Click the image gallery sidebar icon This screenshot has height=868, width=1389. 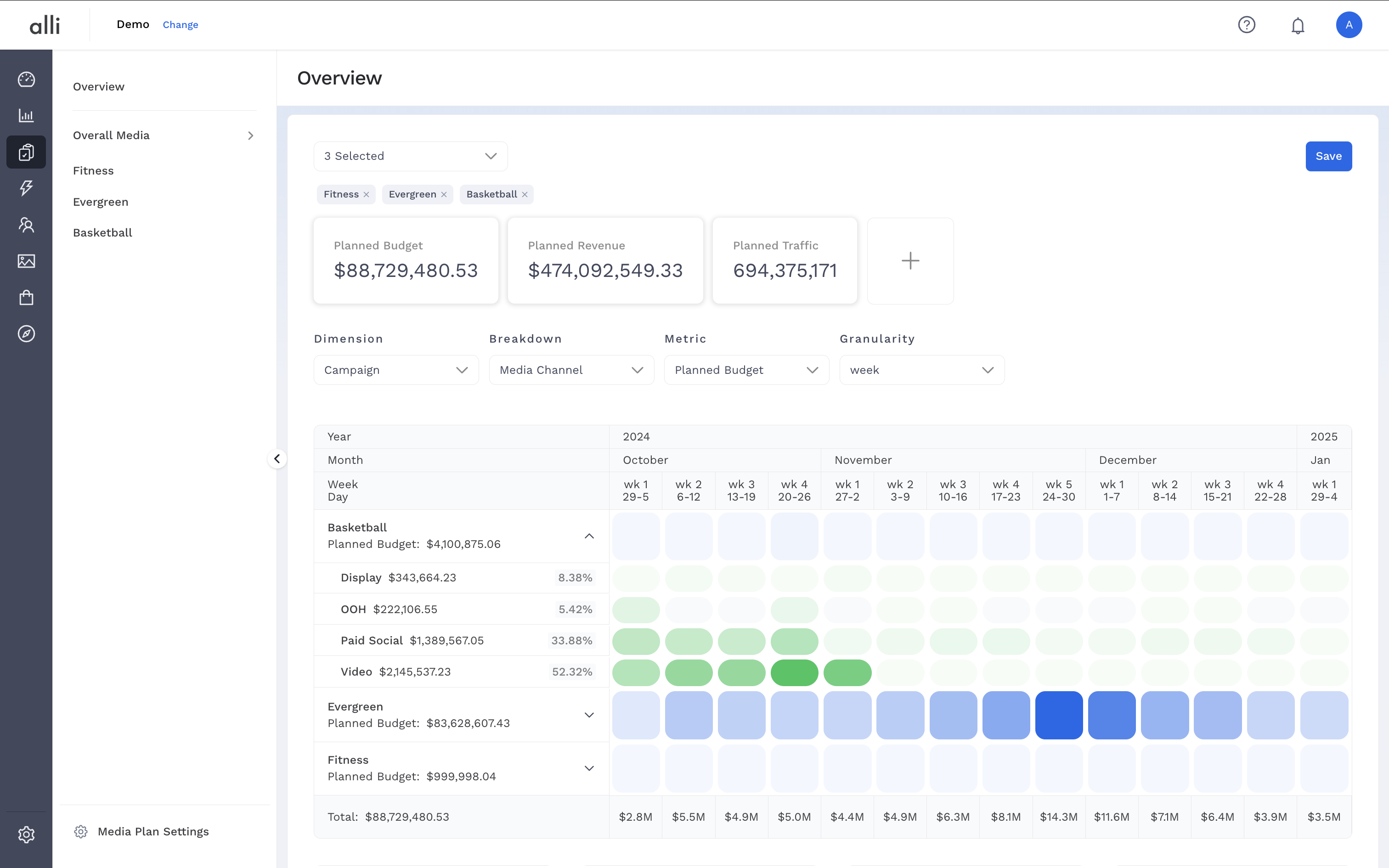[x=26, y=261]
